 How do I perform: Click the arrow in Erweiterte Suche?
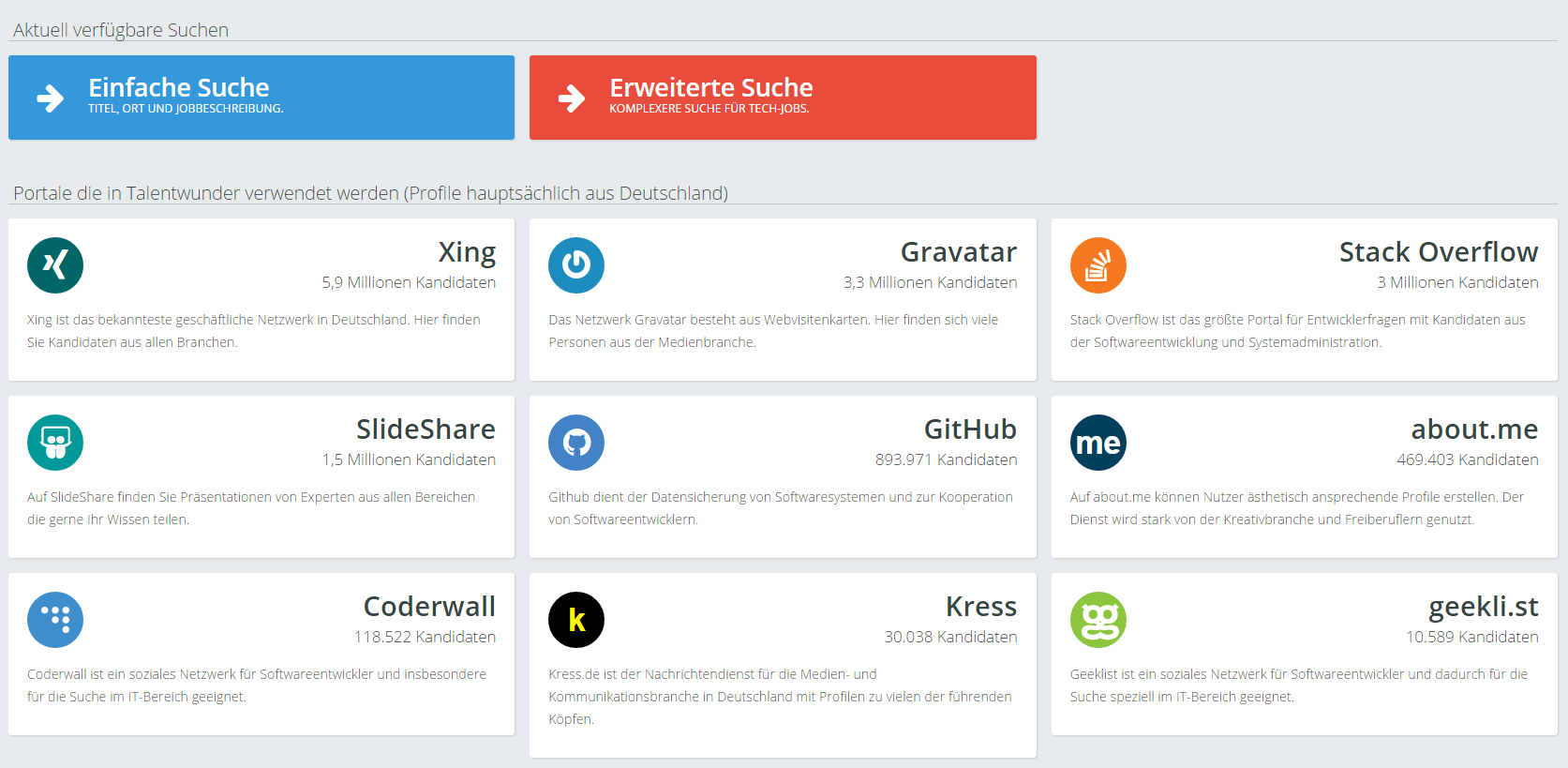(571, 98)
